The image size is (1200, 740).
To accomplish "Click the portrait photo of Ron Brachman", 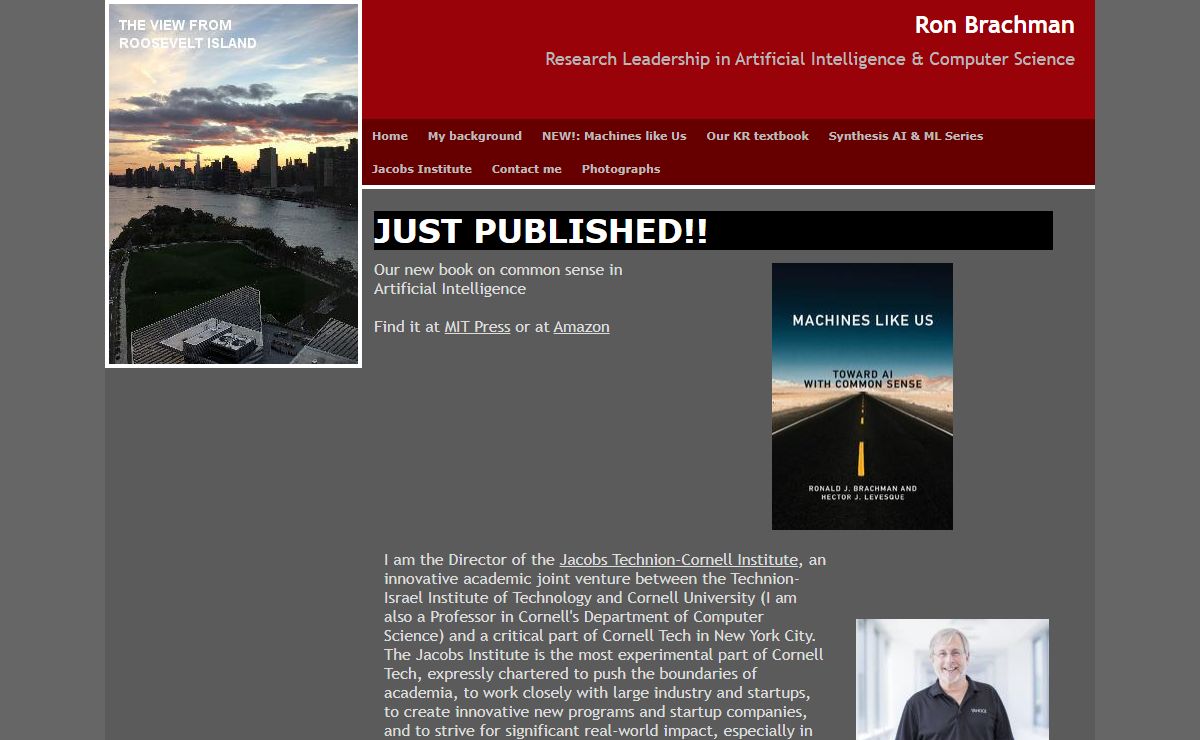I will point(952,679).
